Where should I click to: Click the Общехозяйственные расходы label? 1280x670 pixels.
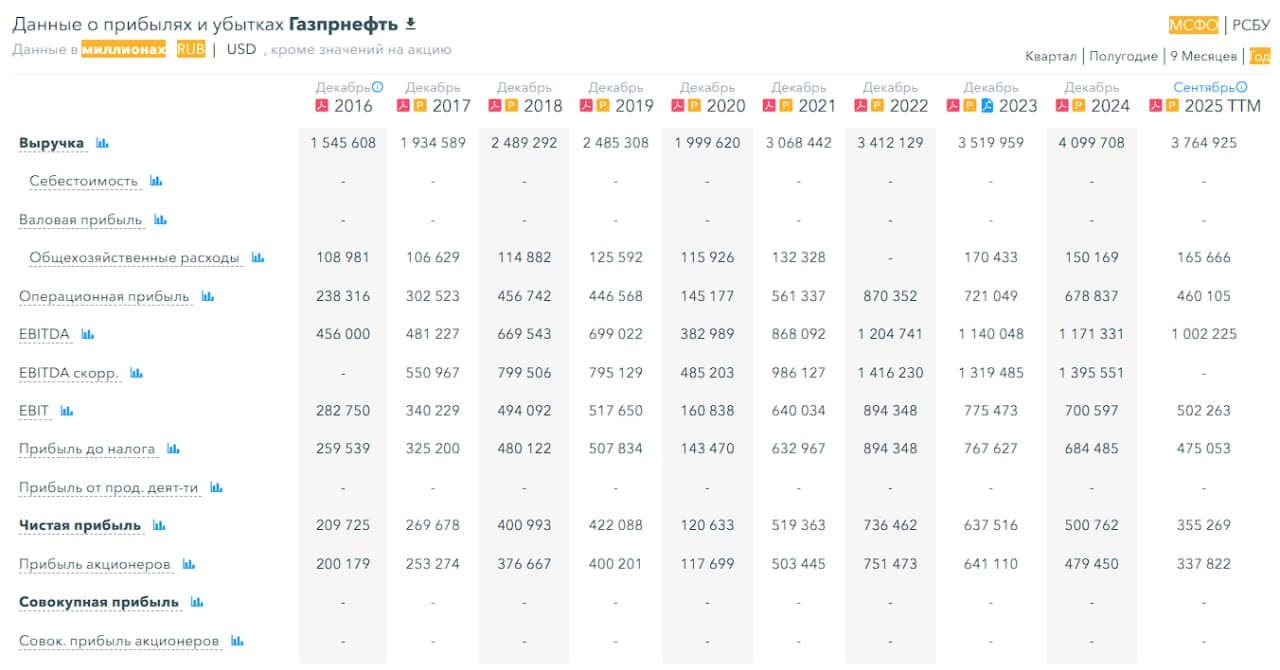pos(134,258)
